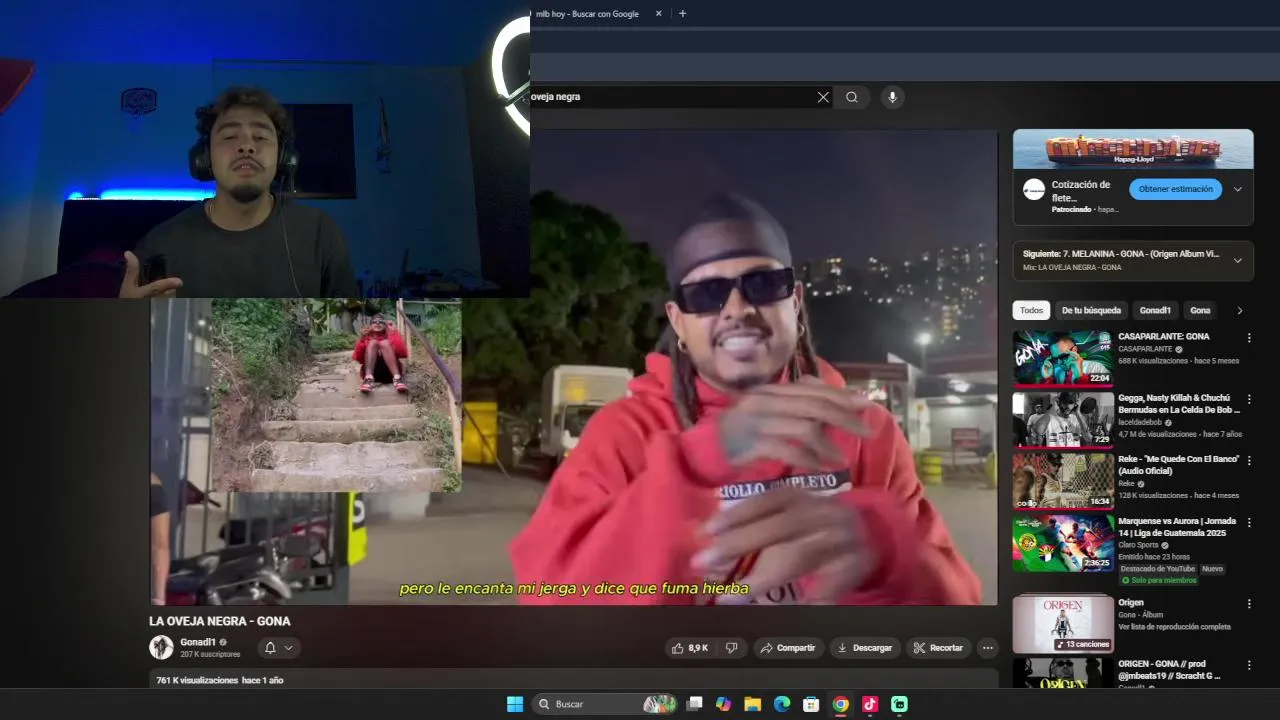Viewport: 1280px width, 720px height.
Task: Open the 'CASAPARLANTE: GONA' video title
Action: [x=1163, y=337]
